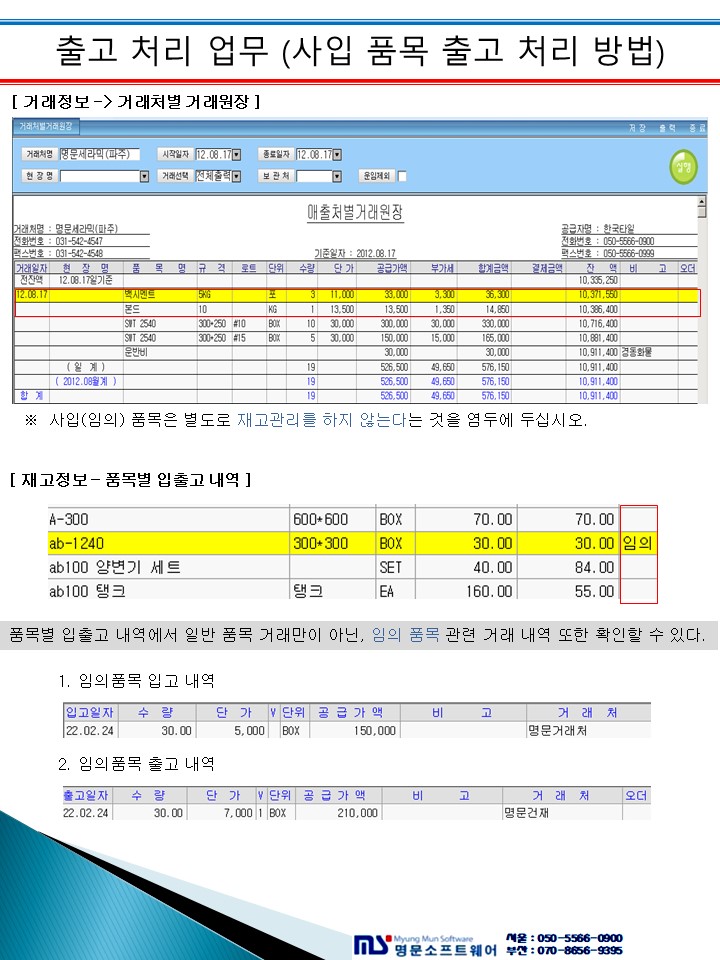
Task: Select the 거래처별거래원장 tab
Action: (x=45, y=127)
